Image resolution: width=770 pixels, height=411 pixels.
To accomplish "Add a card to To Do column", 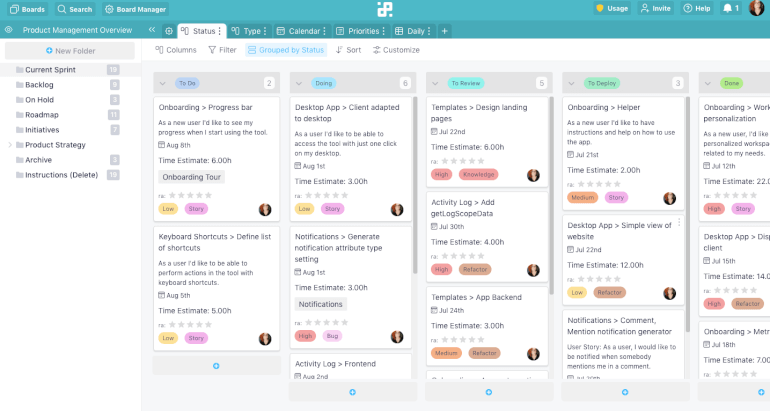I will tap(216, 366).
